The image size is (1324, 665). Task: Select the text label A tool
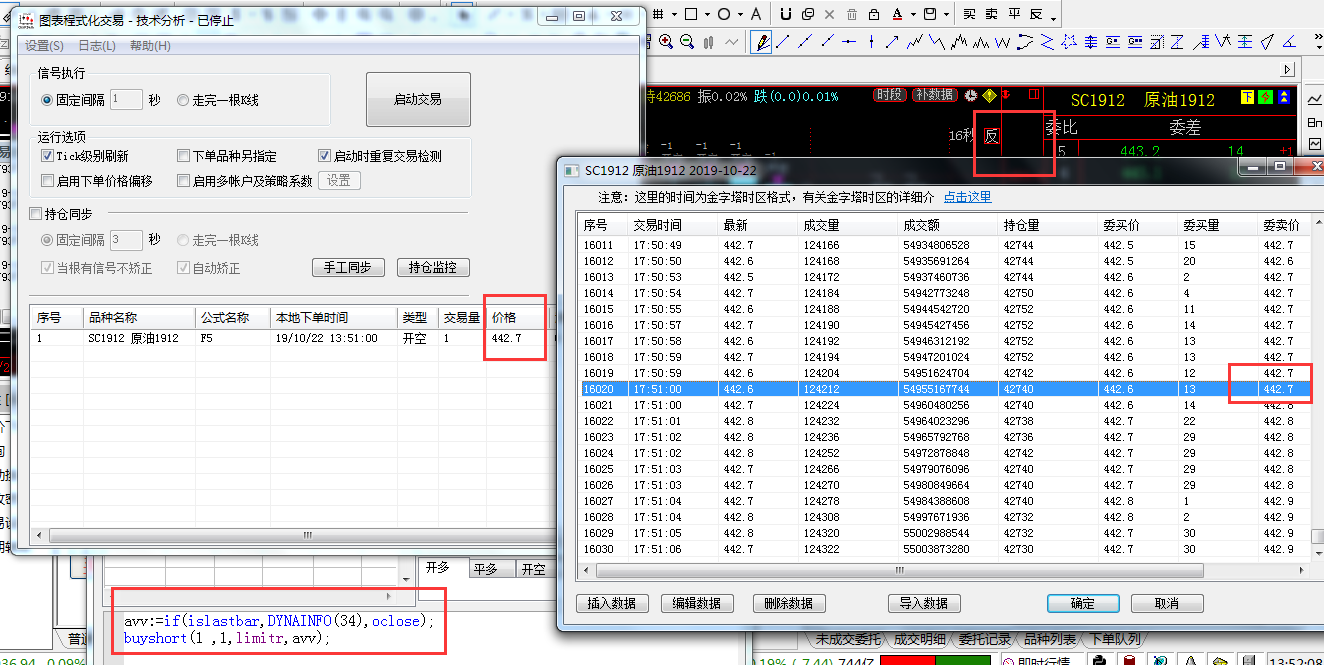755,14
